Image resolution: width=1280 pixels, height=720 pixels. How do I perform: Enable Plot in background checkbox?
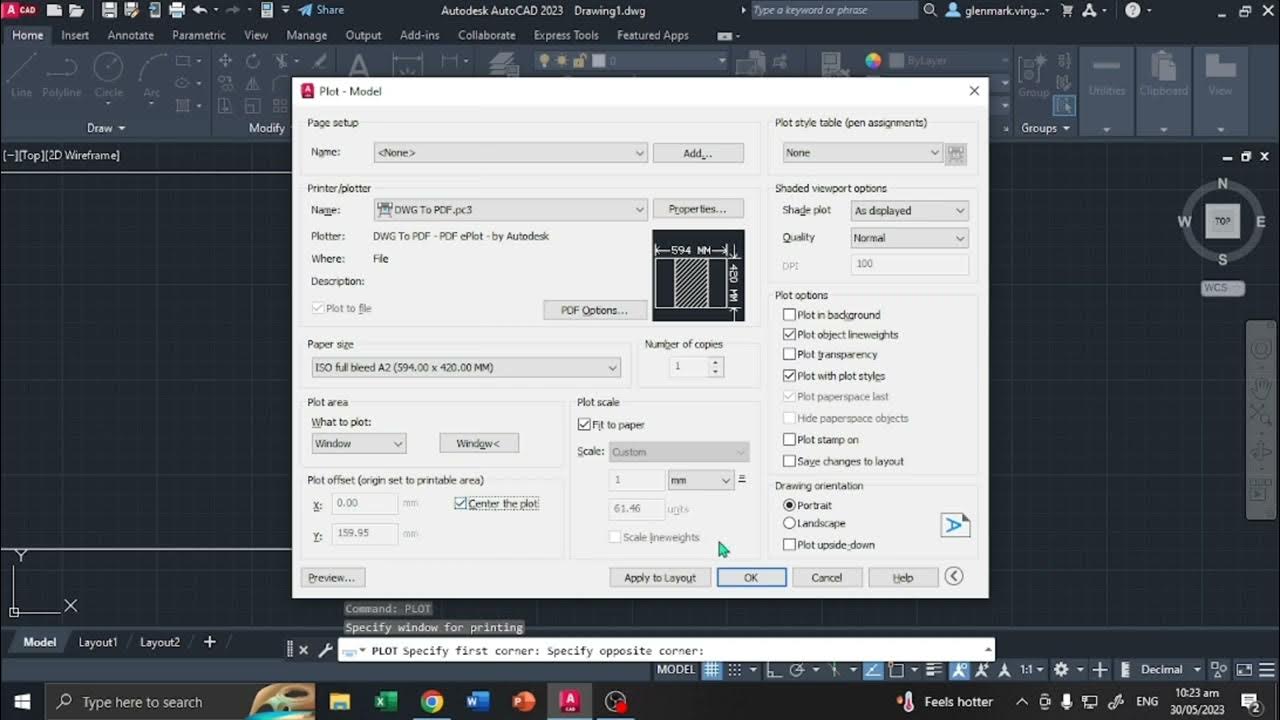click(x=789, y=315)
